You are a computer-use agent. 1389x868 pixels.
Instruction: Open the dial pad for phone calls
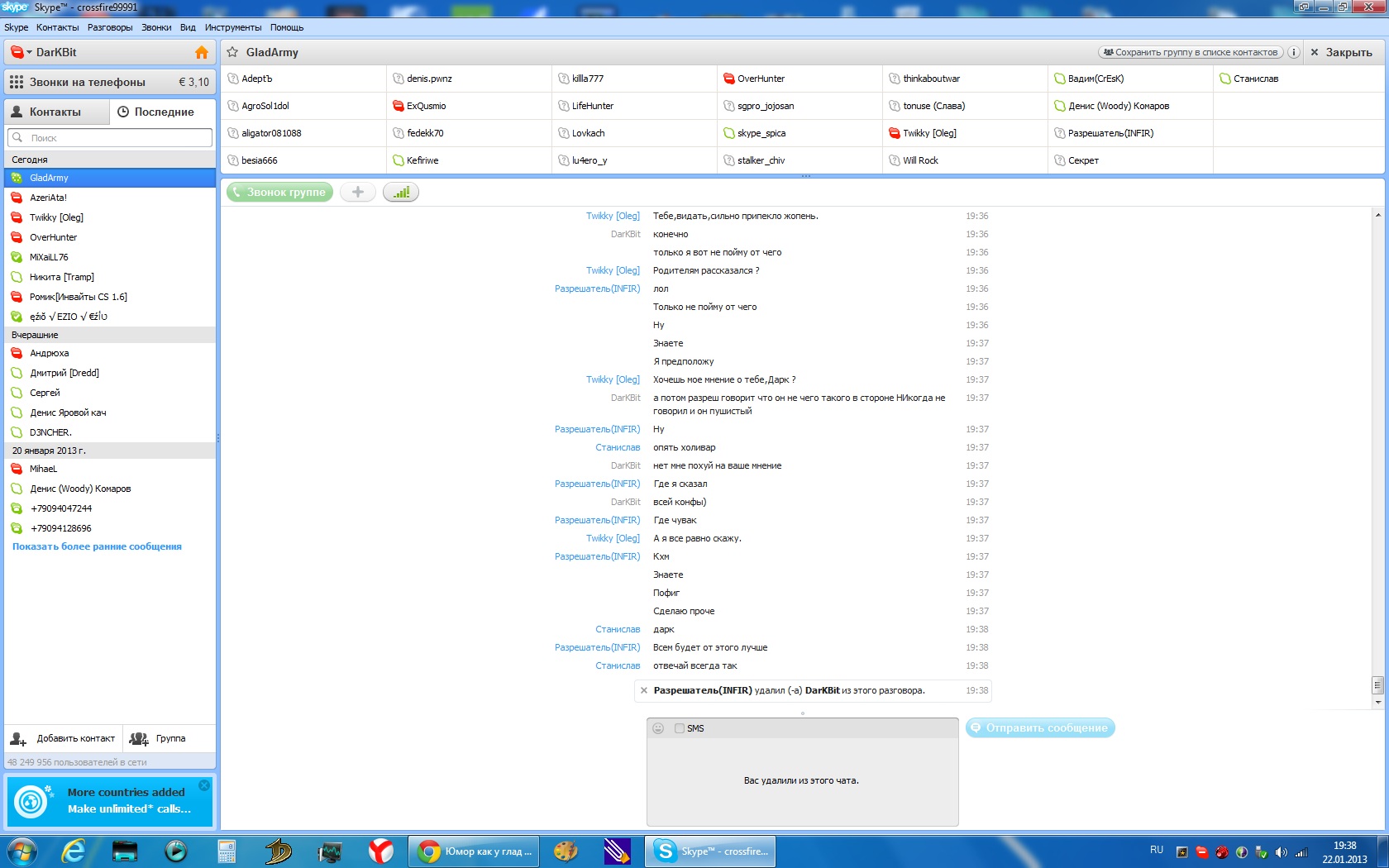coord(17,82)
